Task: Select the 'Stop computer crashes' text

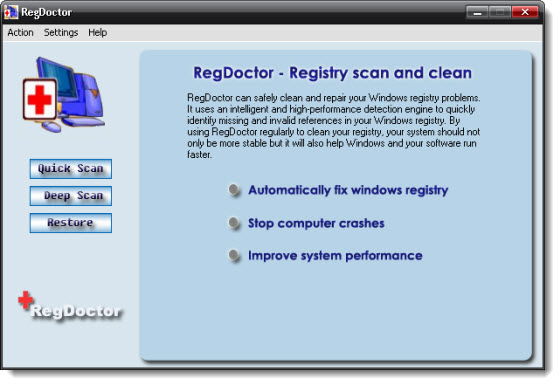Action: 316,223
